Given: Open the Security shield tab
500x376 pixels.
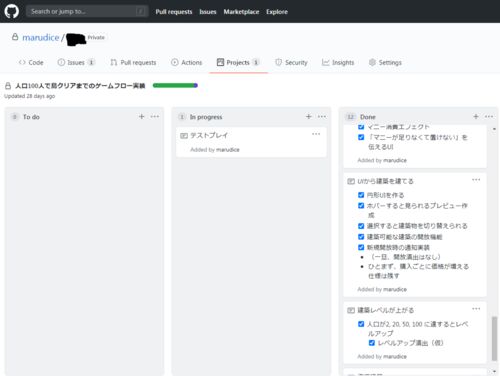Looking at the screenshot, I should [291, 62].
